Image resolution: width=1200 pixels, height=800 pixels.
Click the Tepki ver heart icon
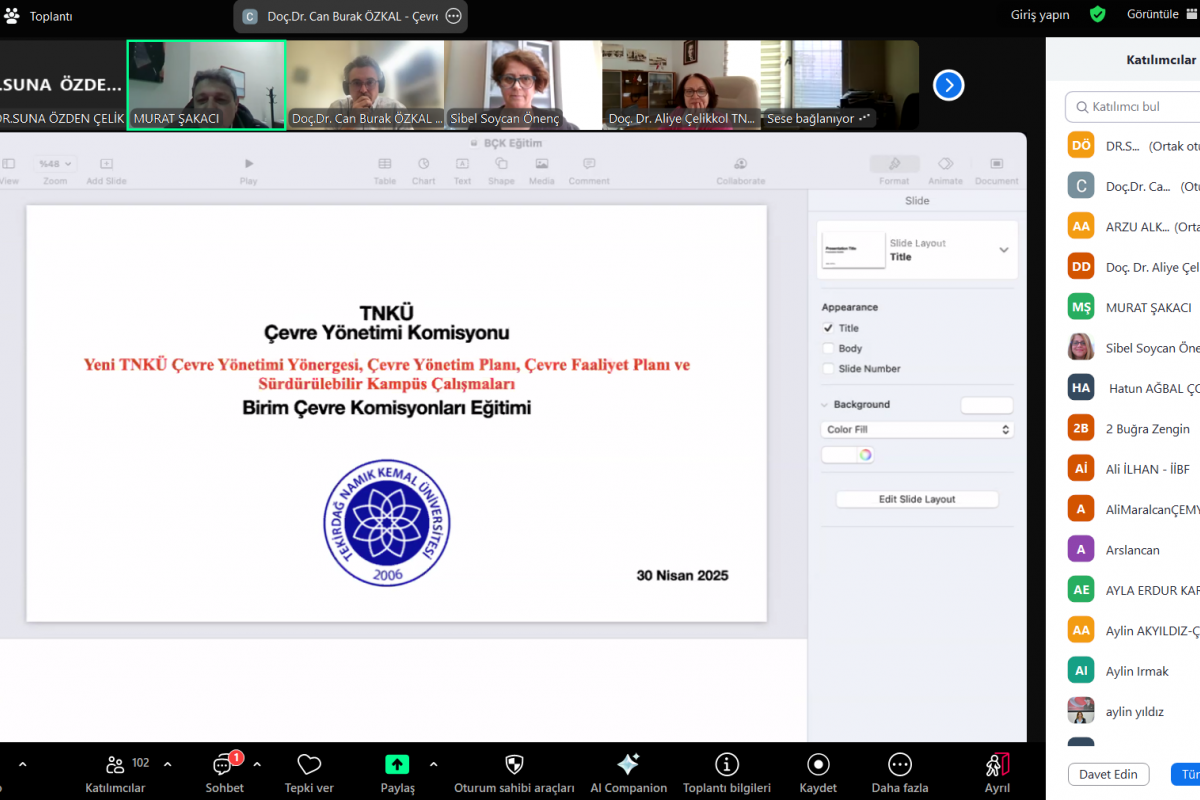coord(309,765)
